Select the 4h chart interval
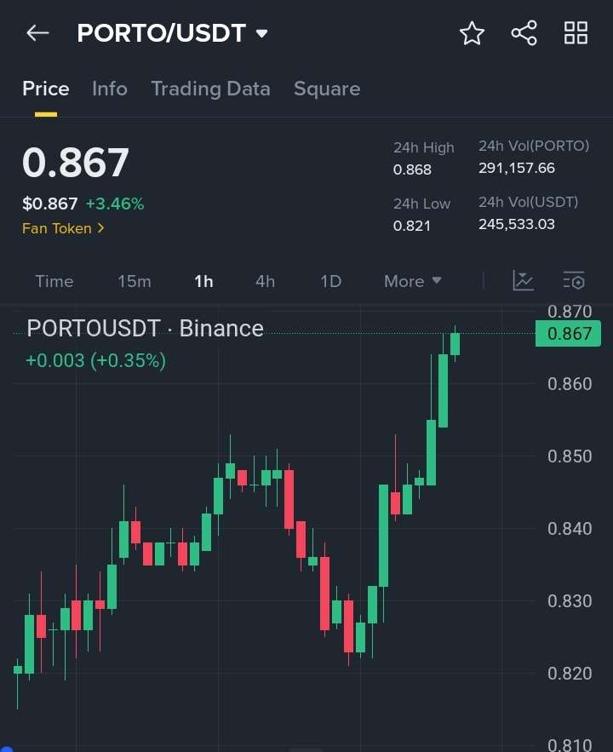This screenshot has height=752, width=613. (x=265, y=281)
